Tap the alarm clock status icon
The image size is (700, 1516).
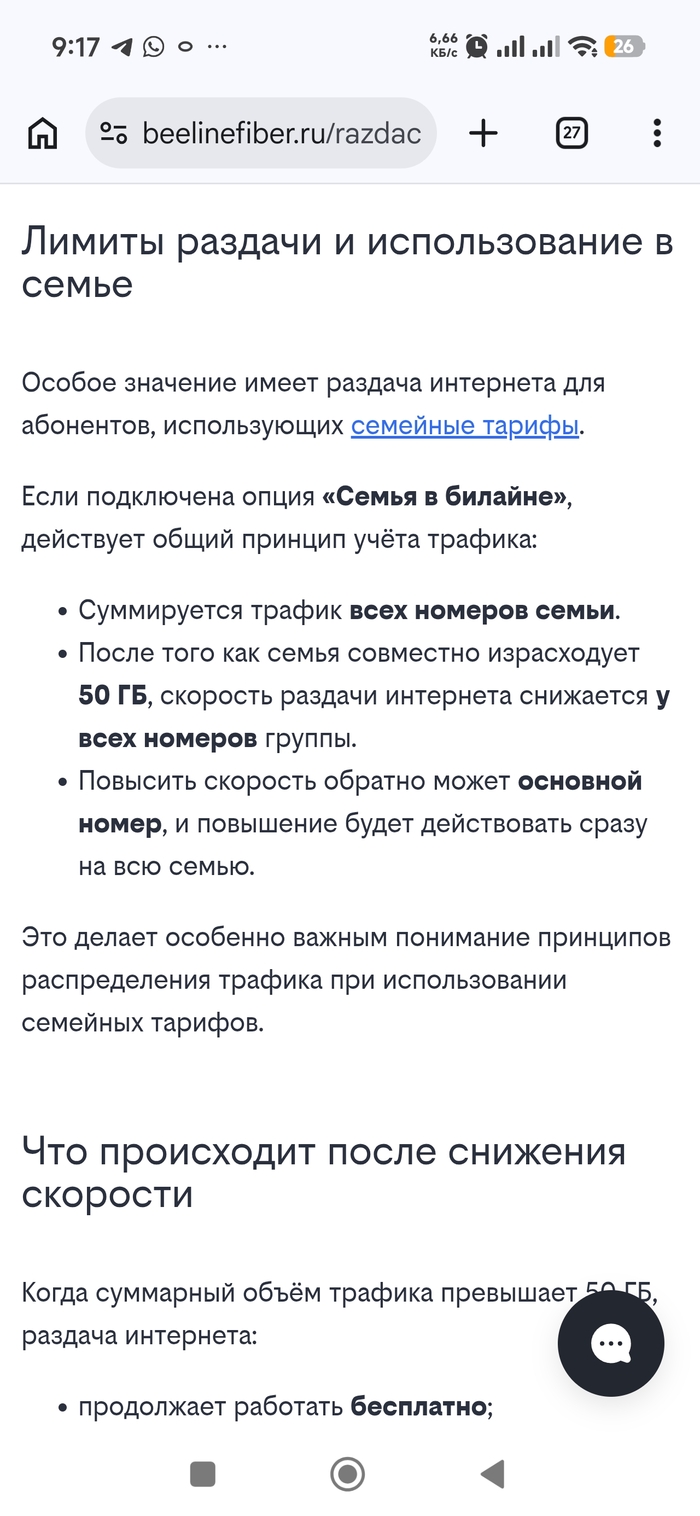tap(477, 46)
